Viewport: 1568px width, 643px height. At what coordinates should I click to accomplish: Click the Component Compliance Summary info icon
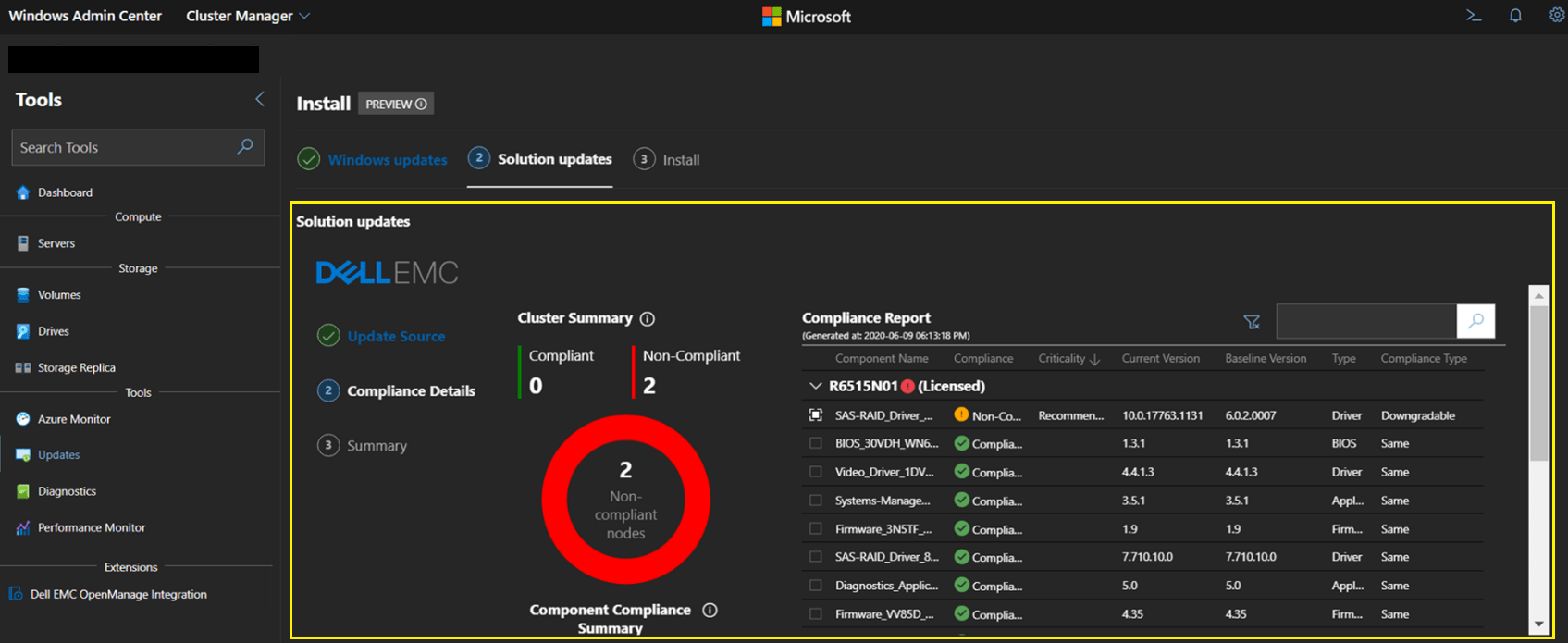[x=710, y=610]
